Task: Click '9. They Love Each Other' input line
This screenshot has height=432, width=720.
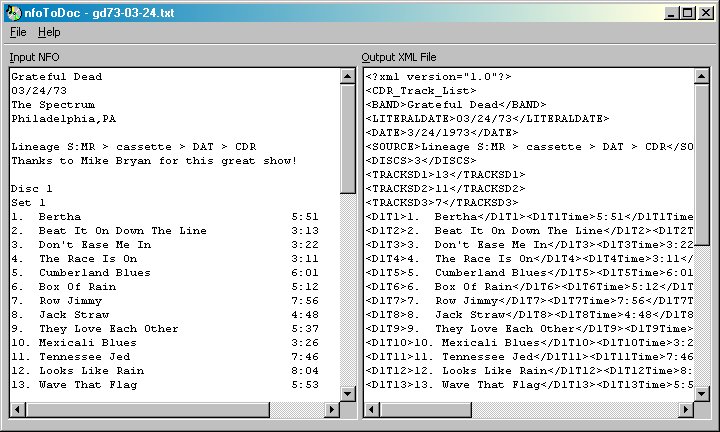Action: coord(95,329)
